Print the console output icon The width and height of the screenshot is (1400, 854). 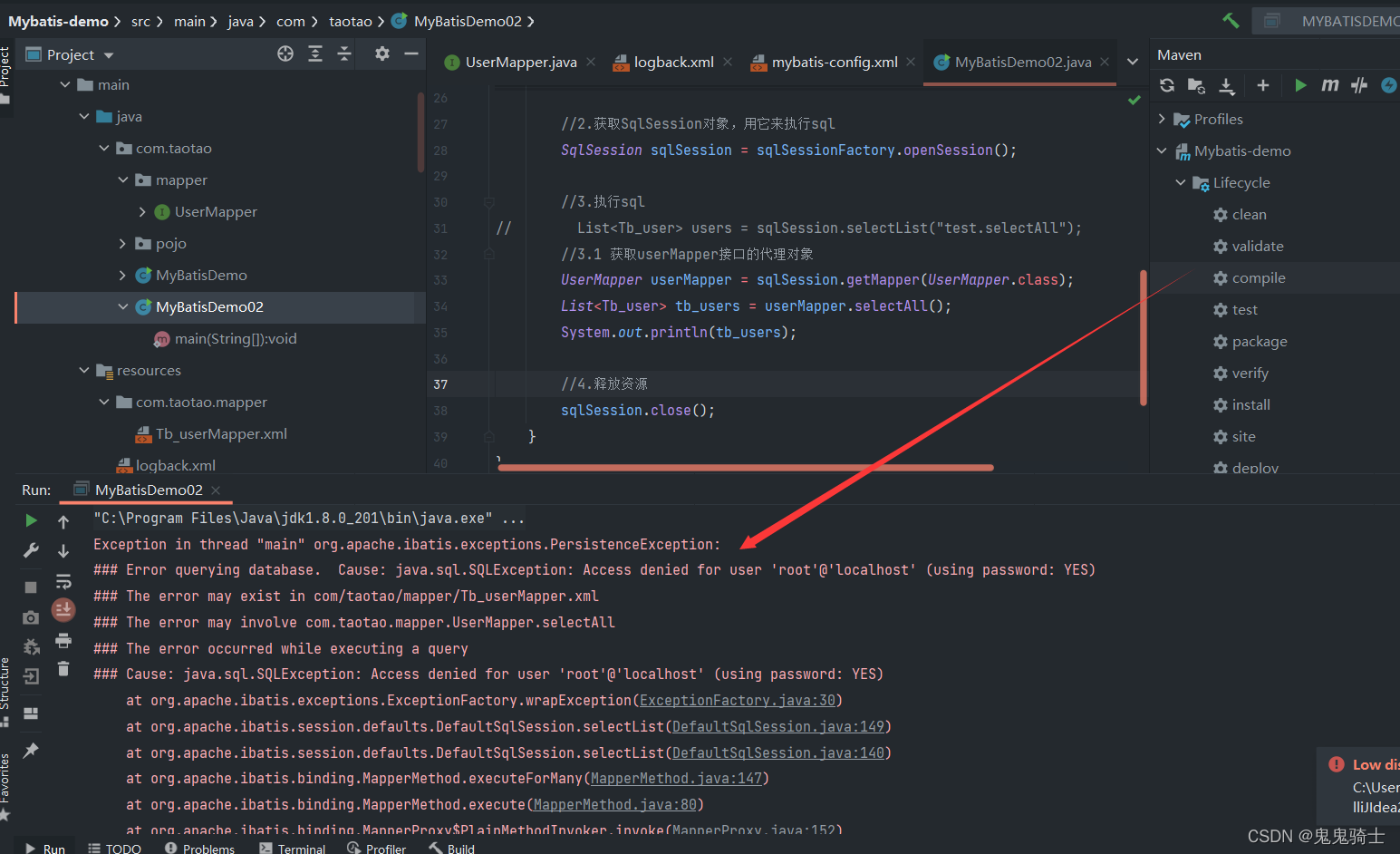click(63, 641)
